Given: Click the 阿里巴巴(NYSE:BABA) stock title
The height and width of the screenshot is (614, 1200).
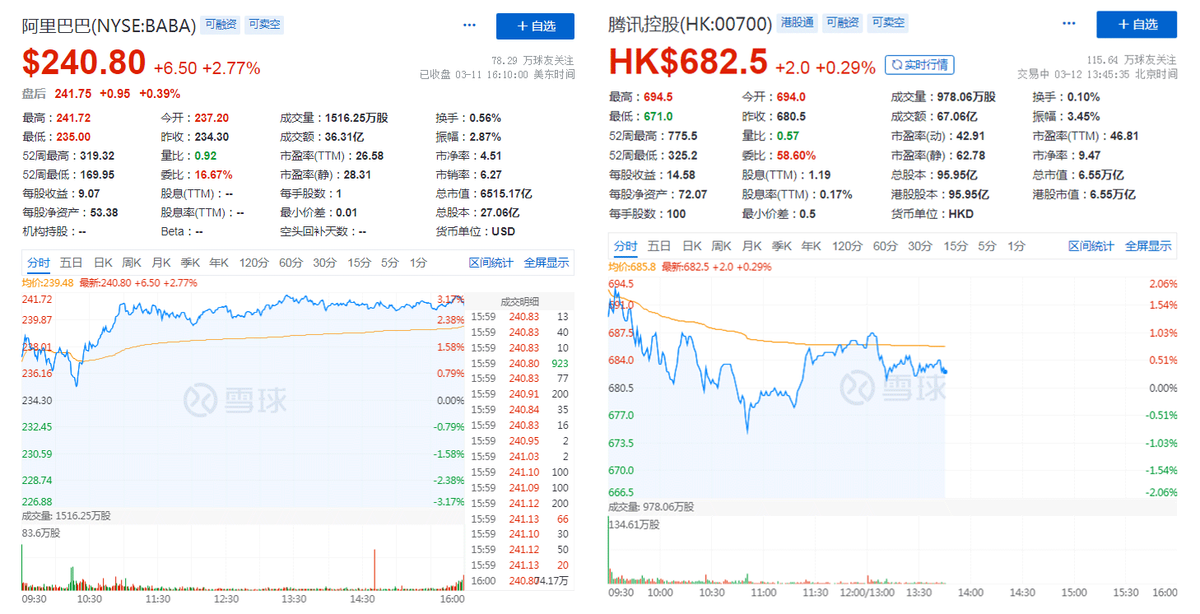Looking at the screenshot, I should (109, 24).
